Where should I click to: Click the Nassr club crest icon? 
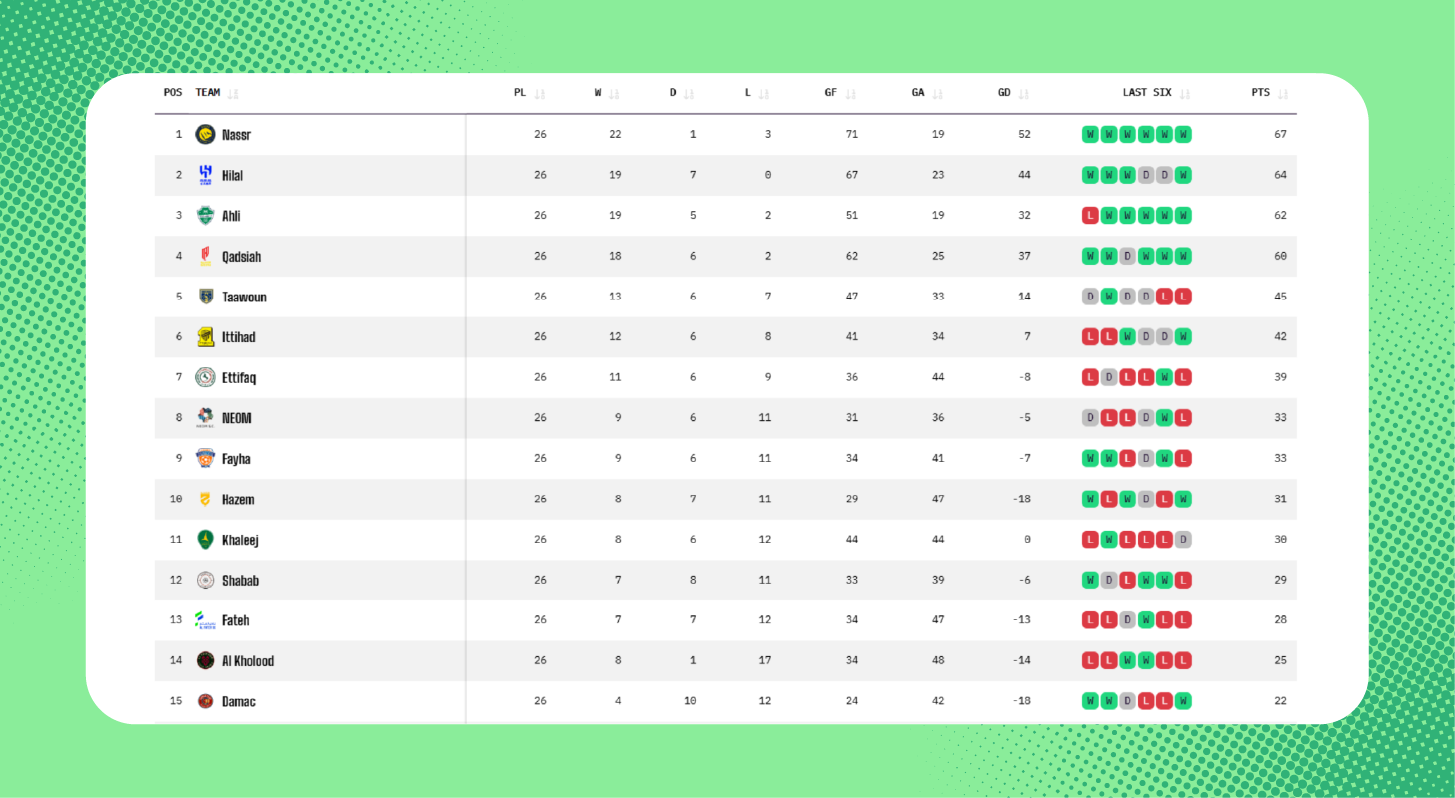[205, 134]
